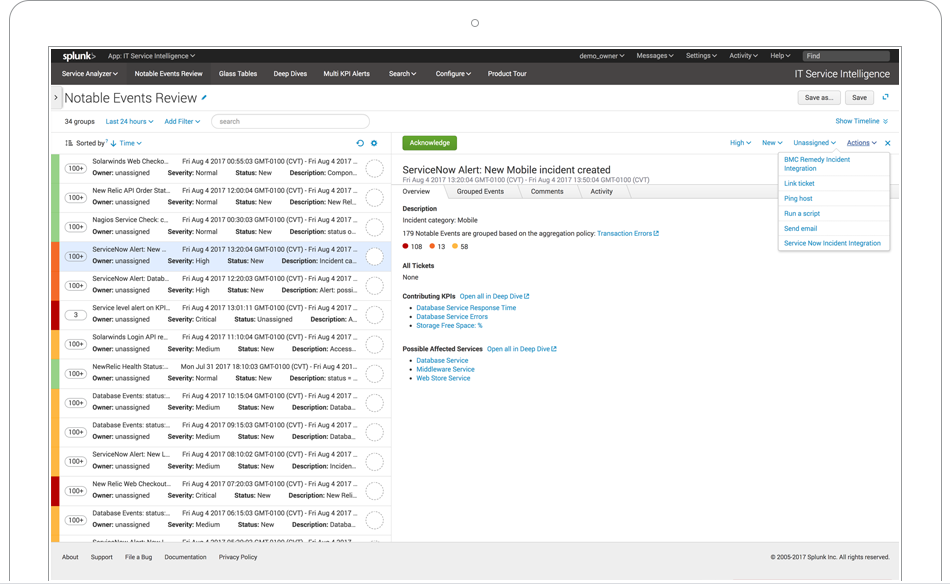Select circle for NewRelic Health Status event
This screenshot has width=950, height=584.
(374, 373)
